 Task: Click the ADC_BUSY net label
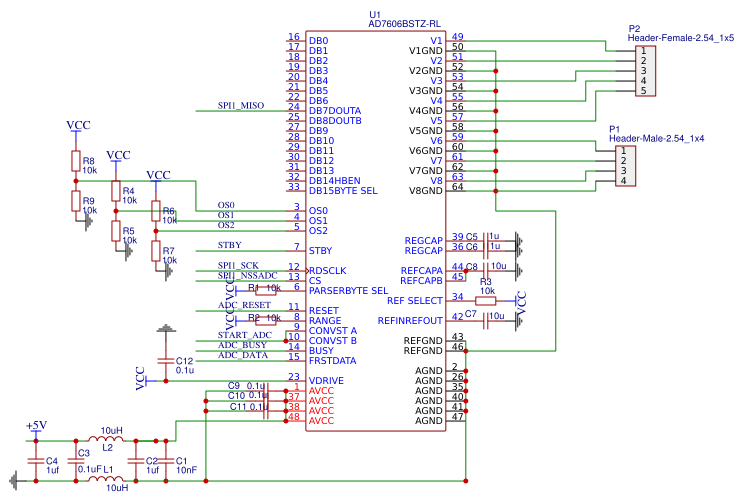(242, 345)
